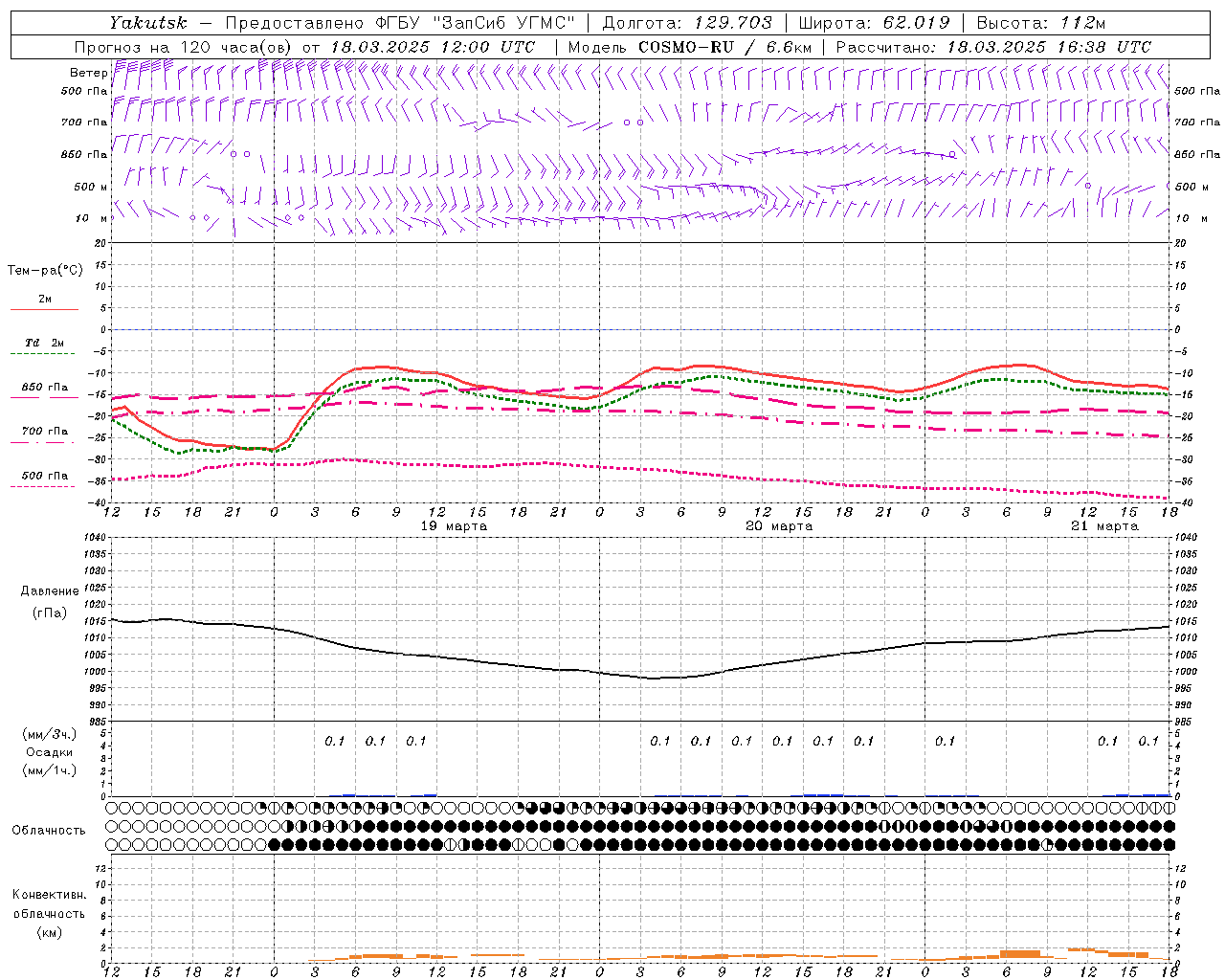Click the Тем-ра(°C) axis title
Screen dimensions: 1225x980
click(x=45, y=271)
